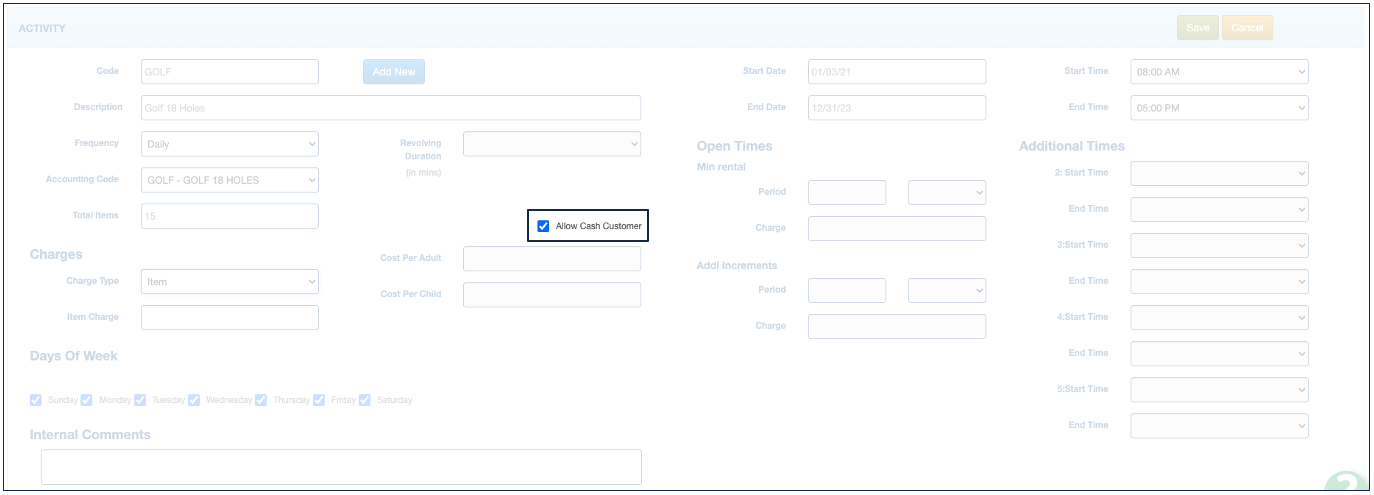Uncheck the Wednesday checkbox
The height and width of the screenshot is (495, 1374).
194,400
